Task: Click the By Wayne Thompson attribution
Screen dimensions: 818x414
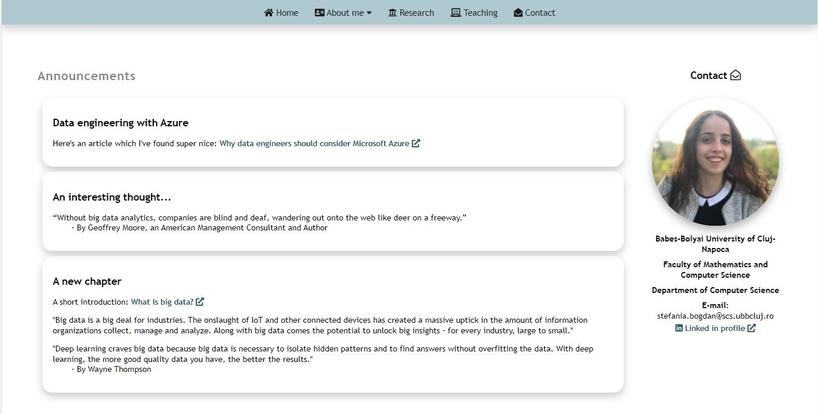Action: pyautogui.click(x=111, y=369)
